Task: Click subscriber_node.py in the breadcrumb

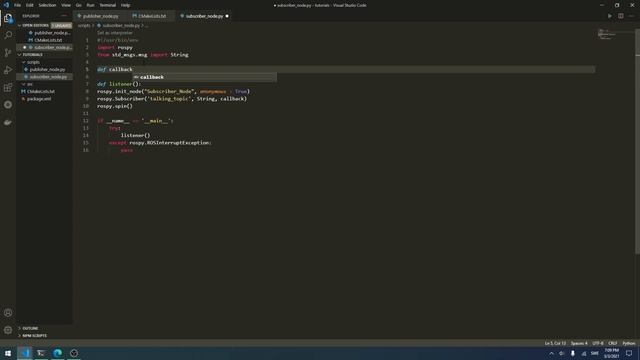Action: [x=120, y=25]
